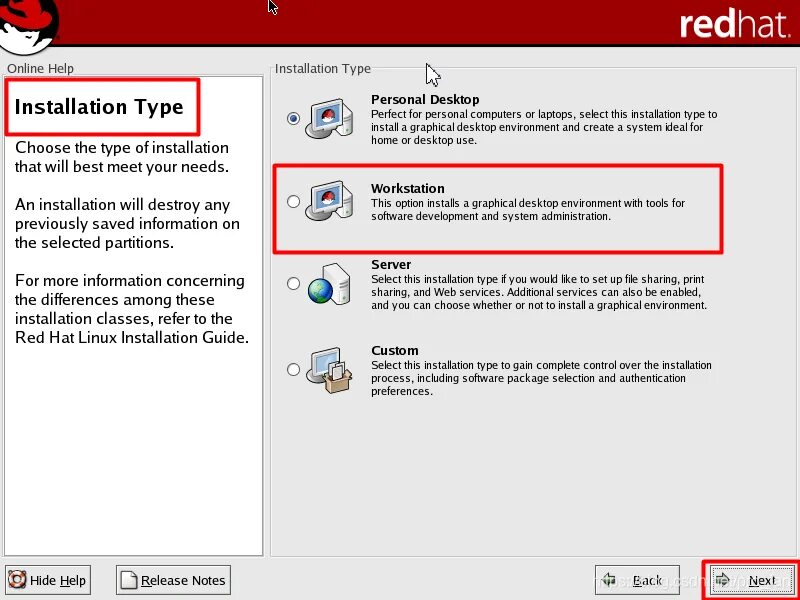Click the Workstation description text
Viewport: 800px width, 600px height.
528,210
